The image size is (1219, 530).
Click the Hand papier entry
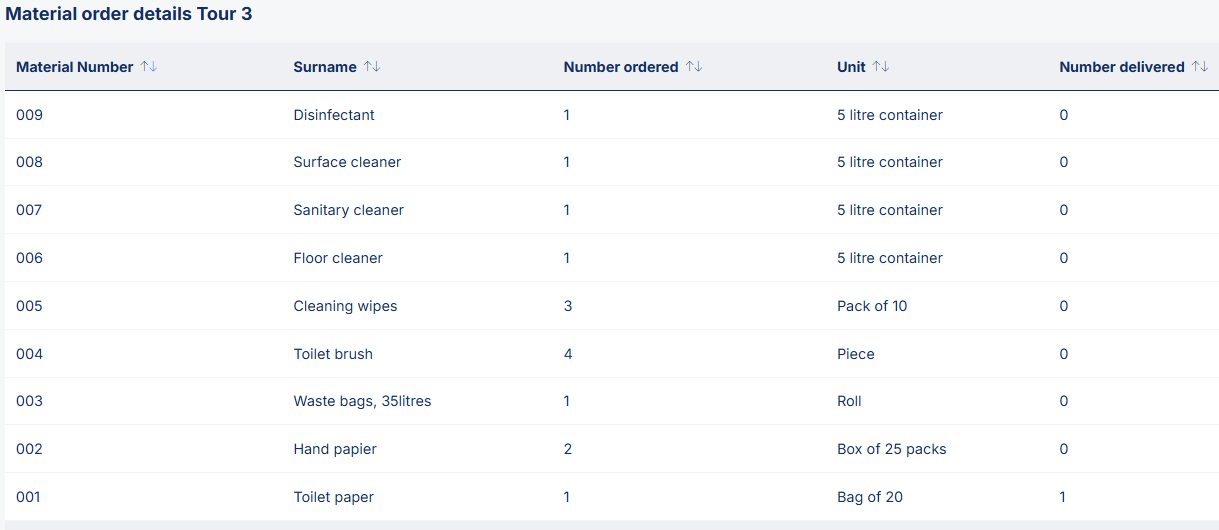point(335,449)
